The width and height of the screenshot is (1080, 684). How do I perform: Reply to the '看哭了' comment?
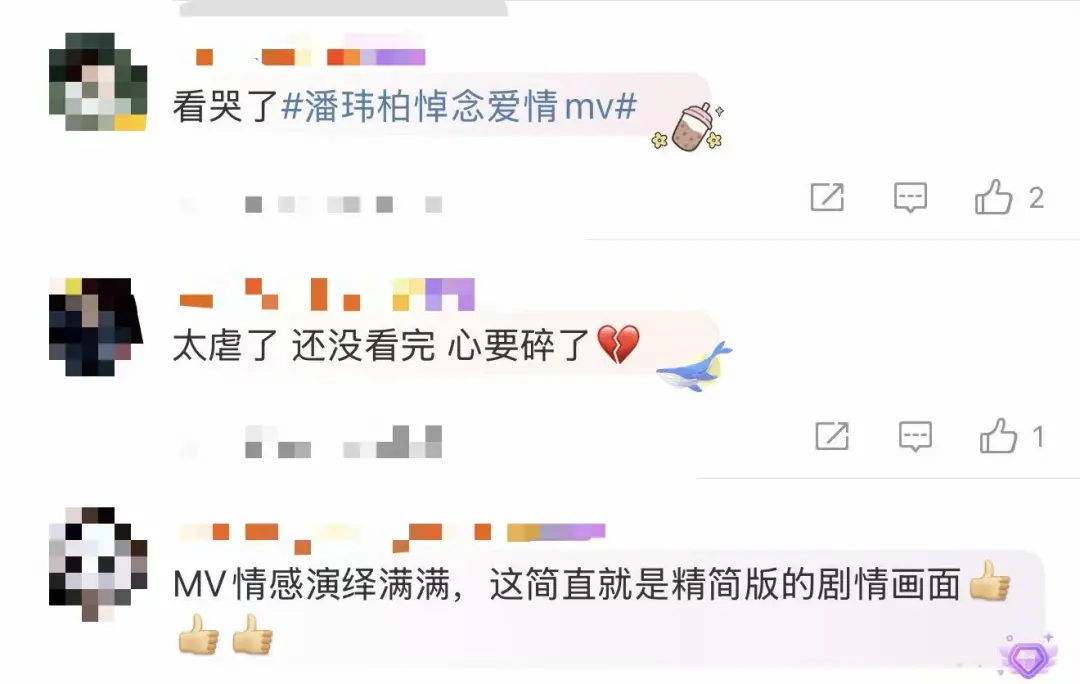pos(910,198)
